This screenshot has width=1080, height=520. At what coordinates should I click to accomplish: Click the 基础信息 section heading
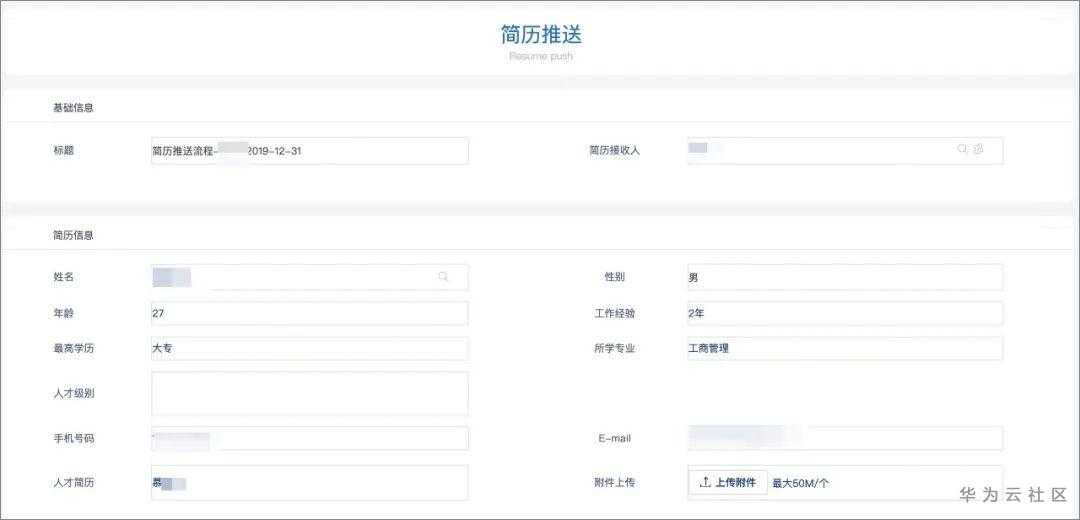(73, 108)
